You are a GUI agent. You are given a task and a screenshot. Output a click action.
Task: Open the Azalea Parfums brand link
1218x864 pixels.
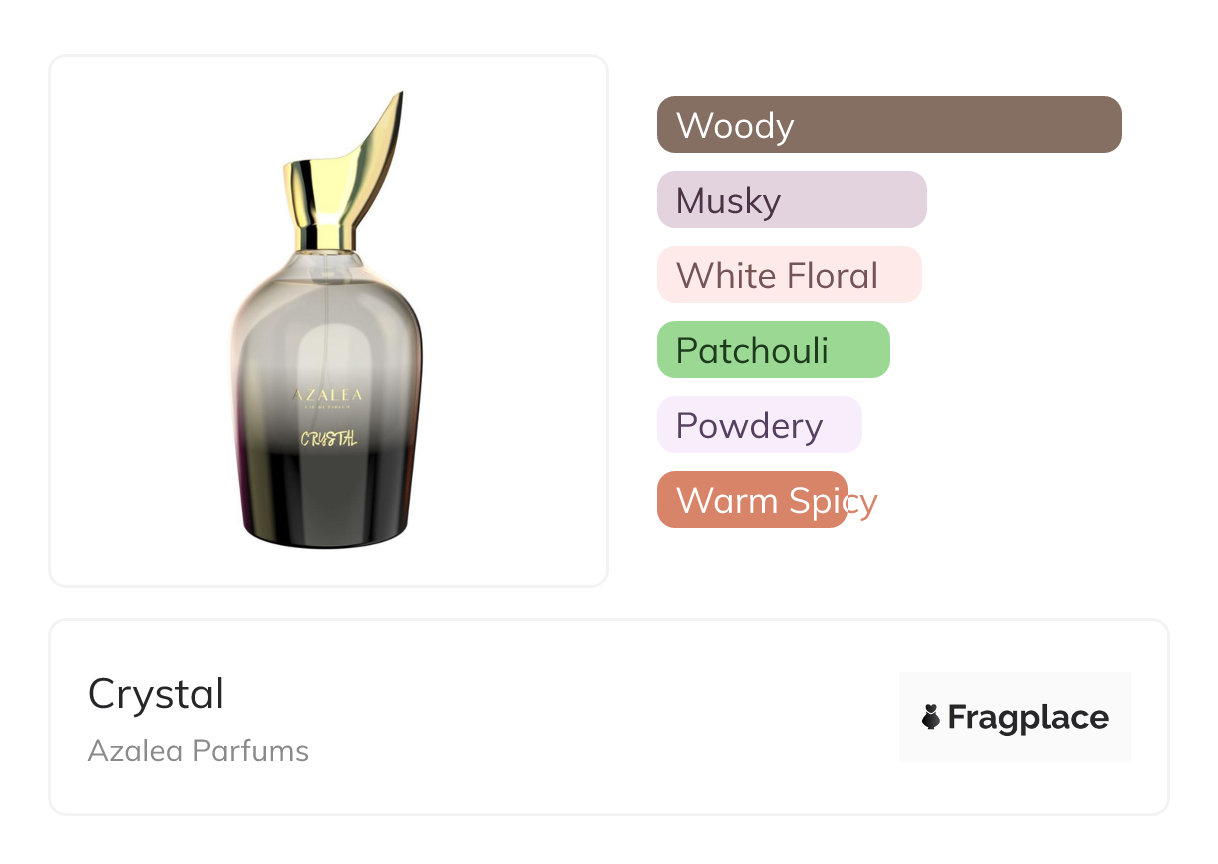(198, 751)
